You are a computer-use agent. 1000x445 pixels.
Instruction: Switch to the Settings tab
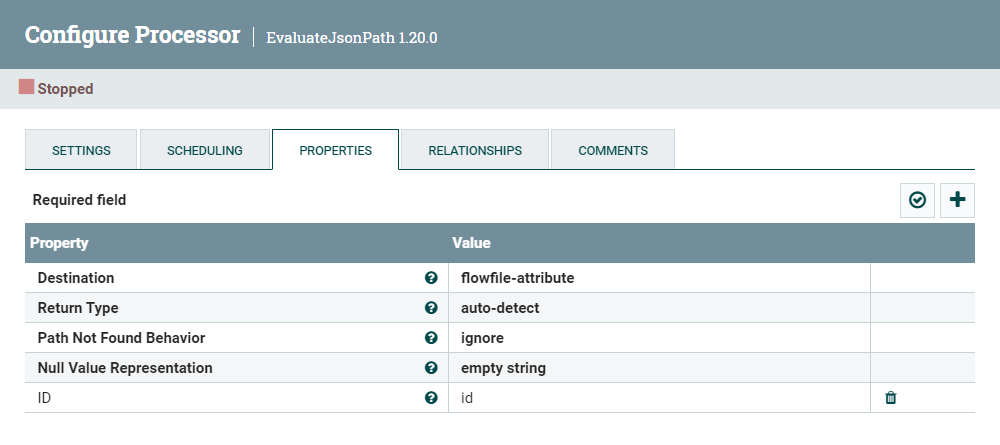(x=81, y=151)
